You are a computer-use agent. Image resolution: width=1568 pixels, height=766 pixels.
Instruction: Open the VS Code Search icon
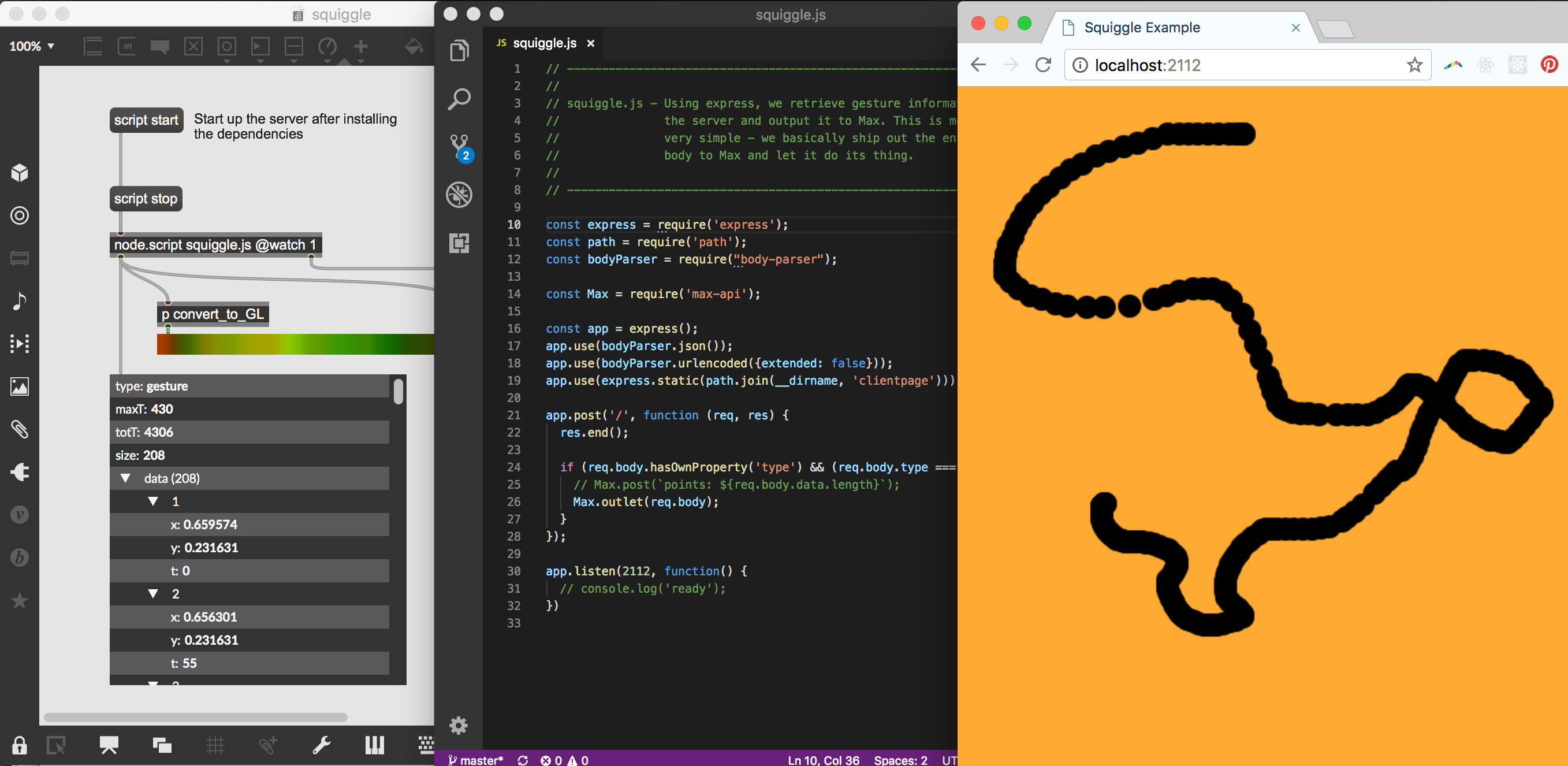(460, 99)
